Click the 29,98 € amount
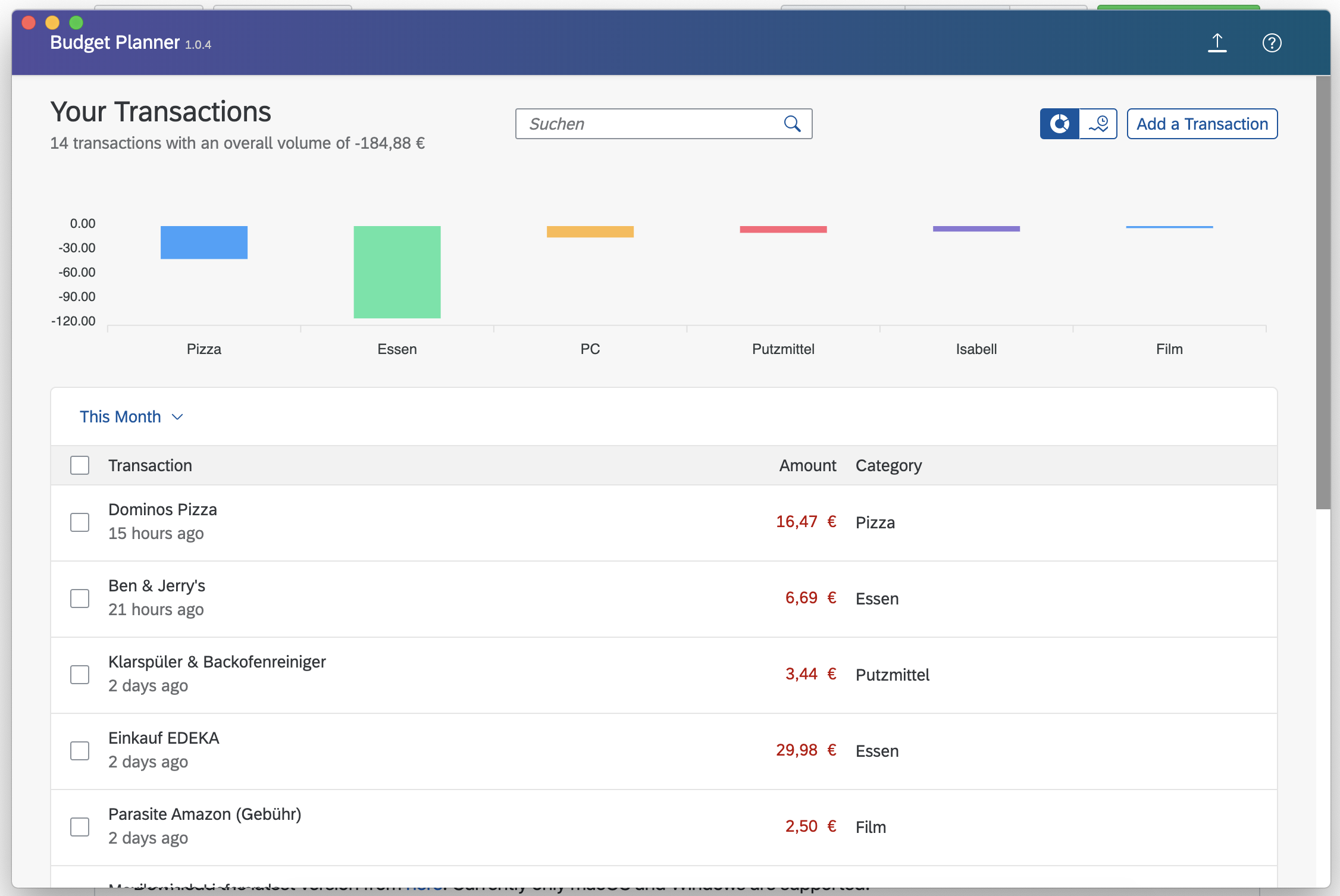1340x896 pixels. pos(806,750)
